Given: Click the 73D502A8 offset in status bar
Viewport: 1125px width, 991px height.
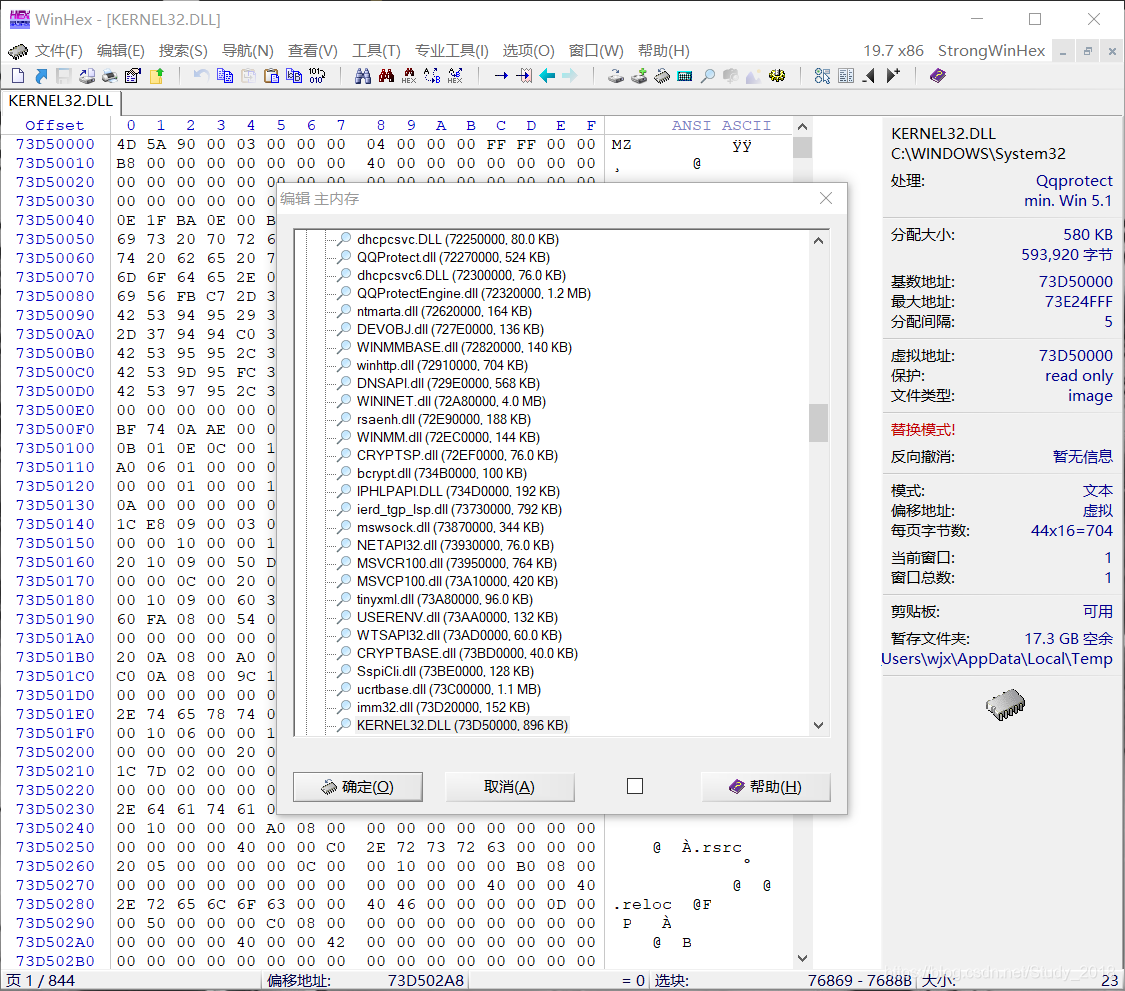Looking at the screenshot, I should pyautogui.click(x=425, y=980).
